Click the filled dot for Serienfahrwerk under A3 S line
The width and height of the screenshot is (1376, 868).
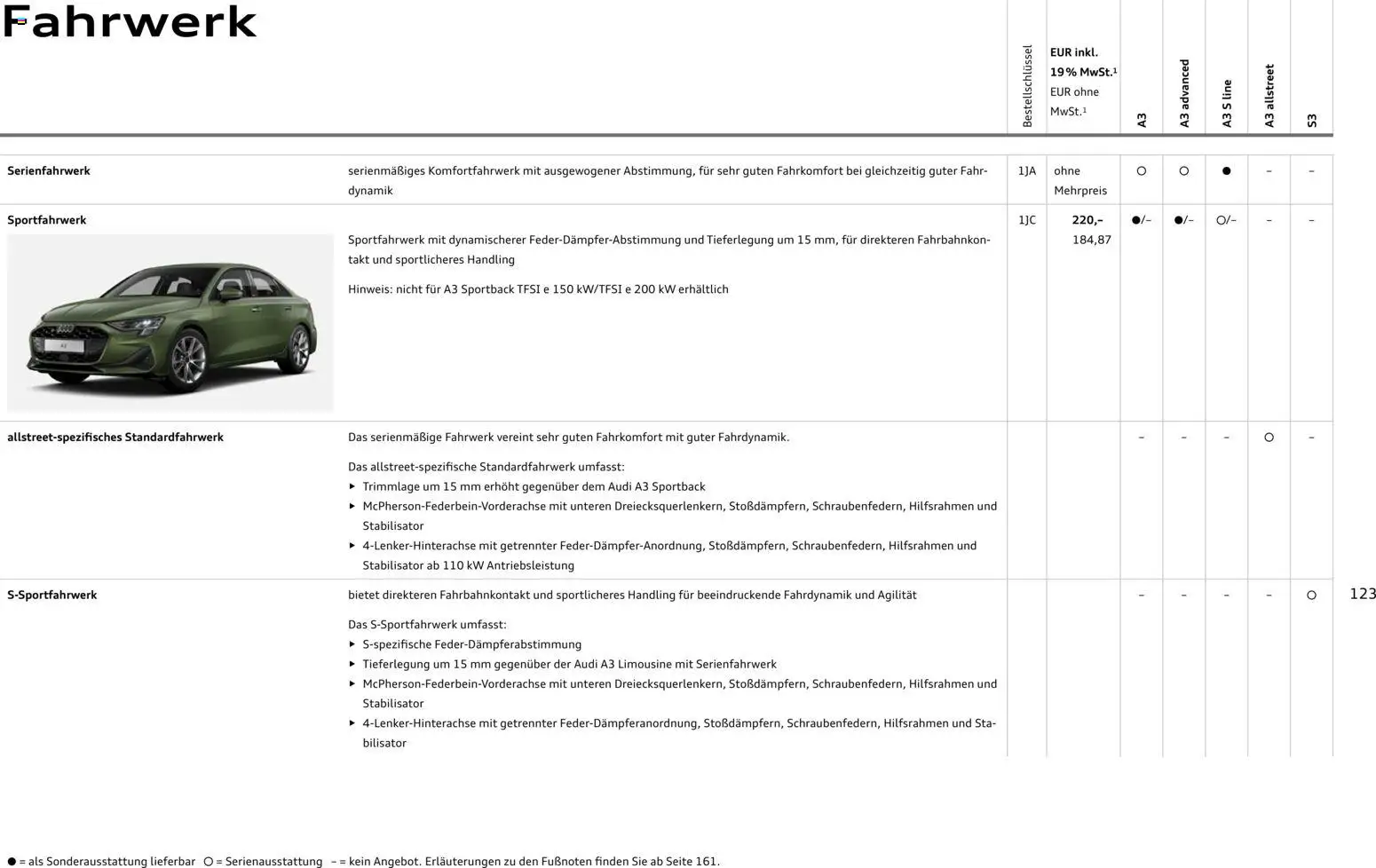(1226, 170)
